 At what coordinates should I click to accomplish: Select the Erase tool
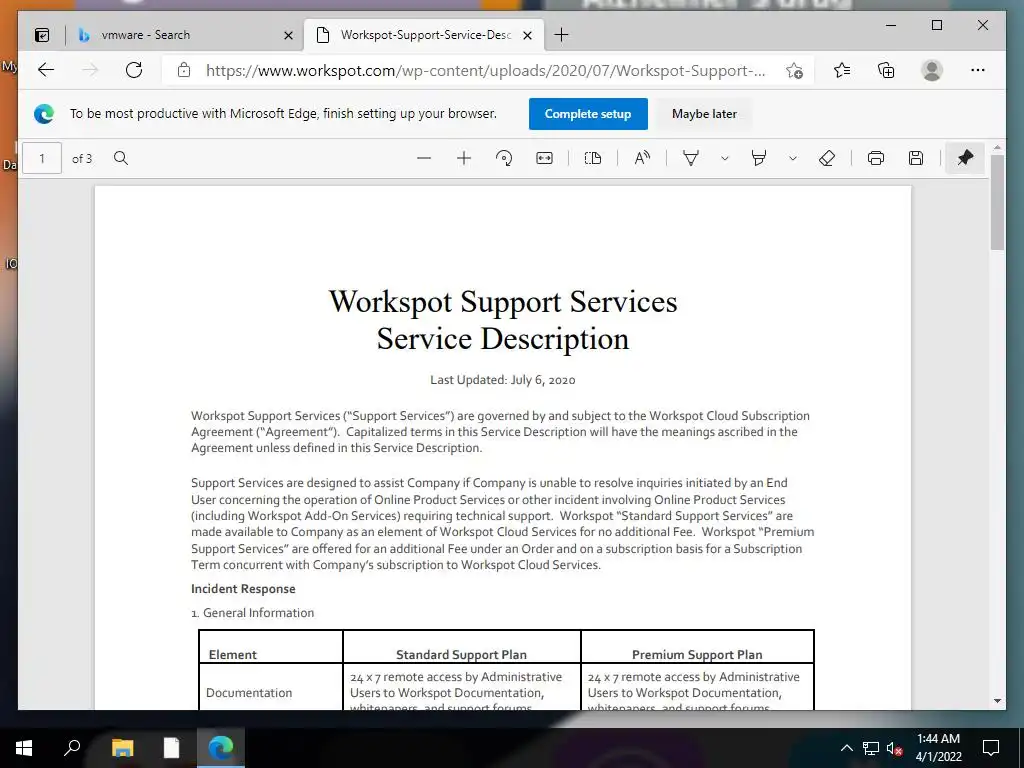tap(827, 158)
